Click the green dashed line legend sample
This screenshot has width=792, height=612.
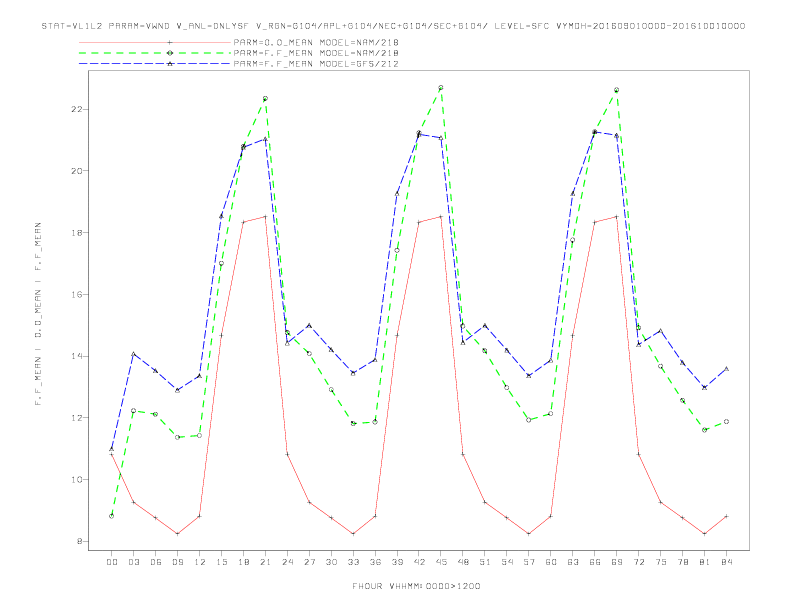pyautogui.click(x=155, y=53)
